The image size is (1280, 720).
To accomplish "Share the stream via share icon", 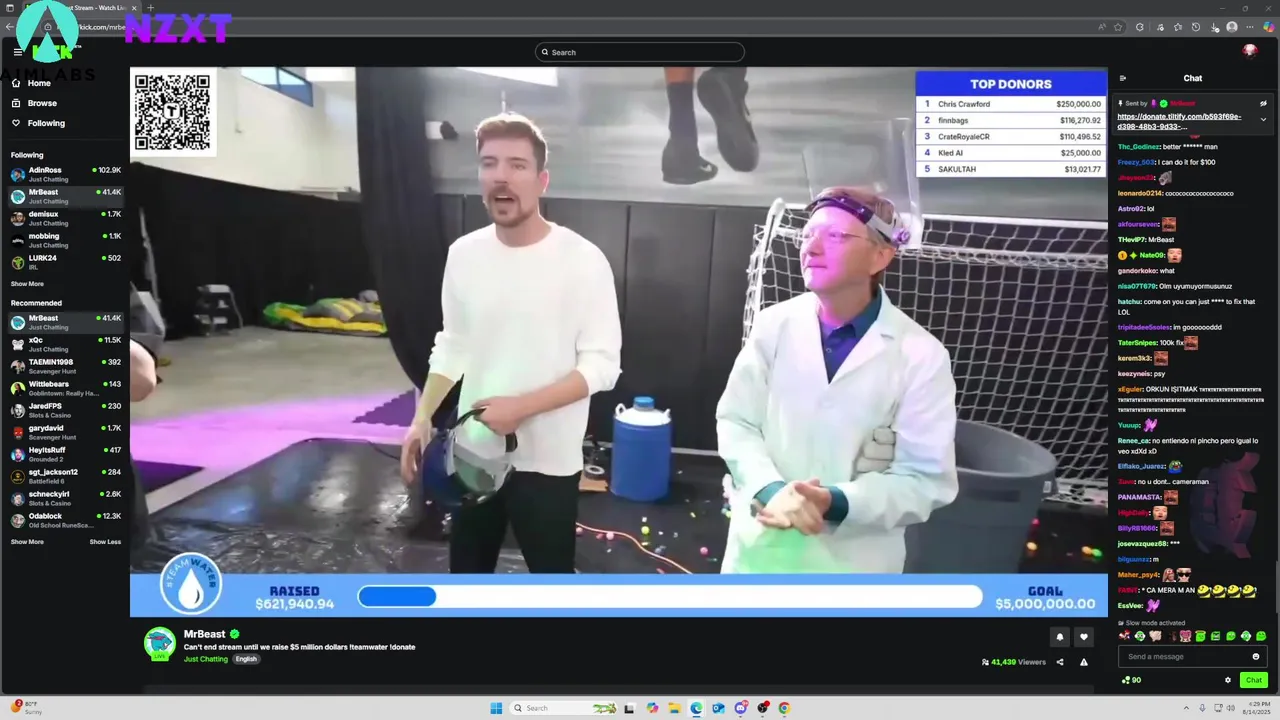I will click(x=1060, y=662).
